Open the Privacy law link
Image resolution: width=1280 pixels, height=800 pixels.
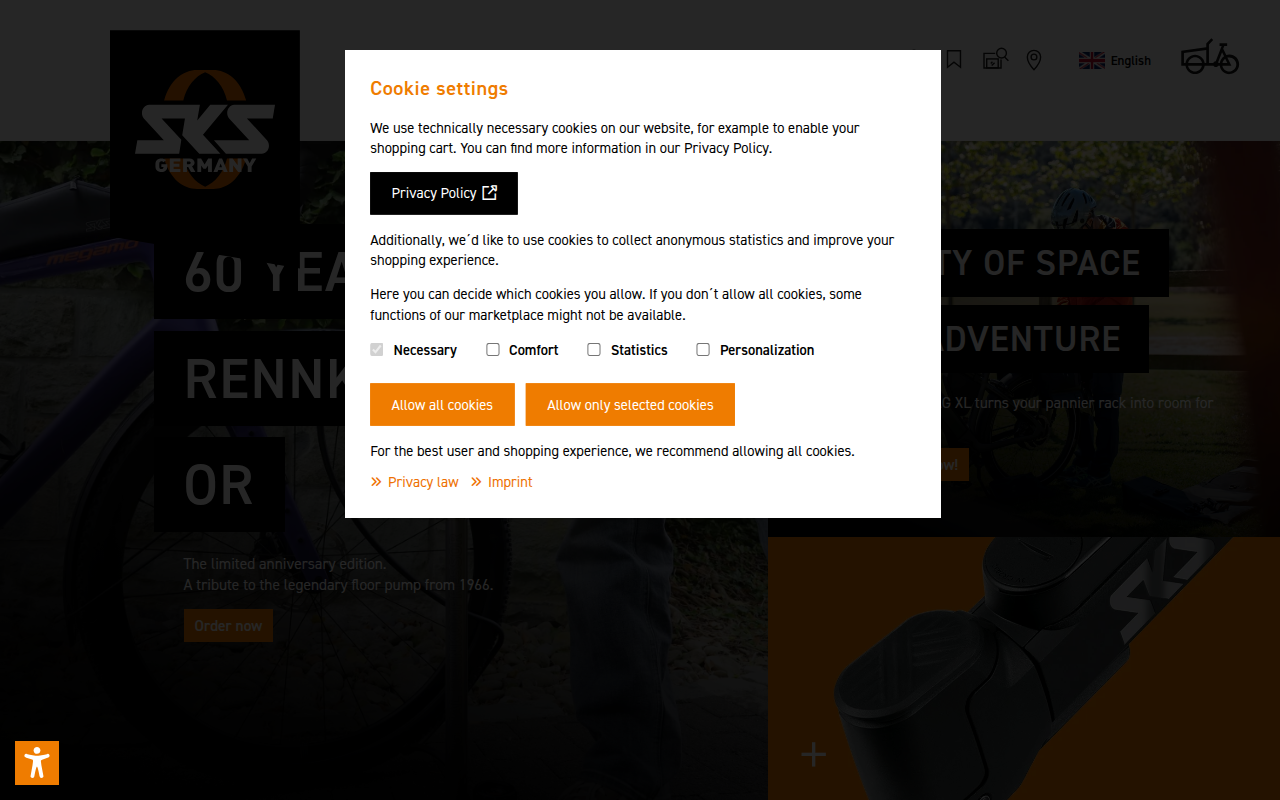[x=415, y=482]
